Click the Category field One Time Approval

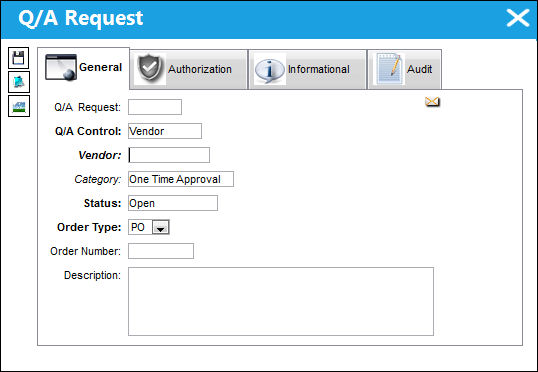click(181, 179)
